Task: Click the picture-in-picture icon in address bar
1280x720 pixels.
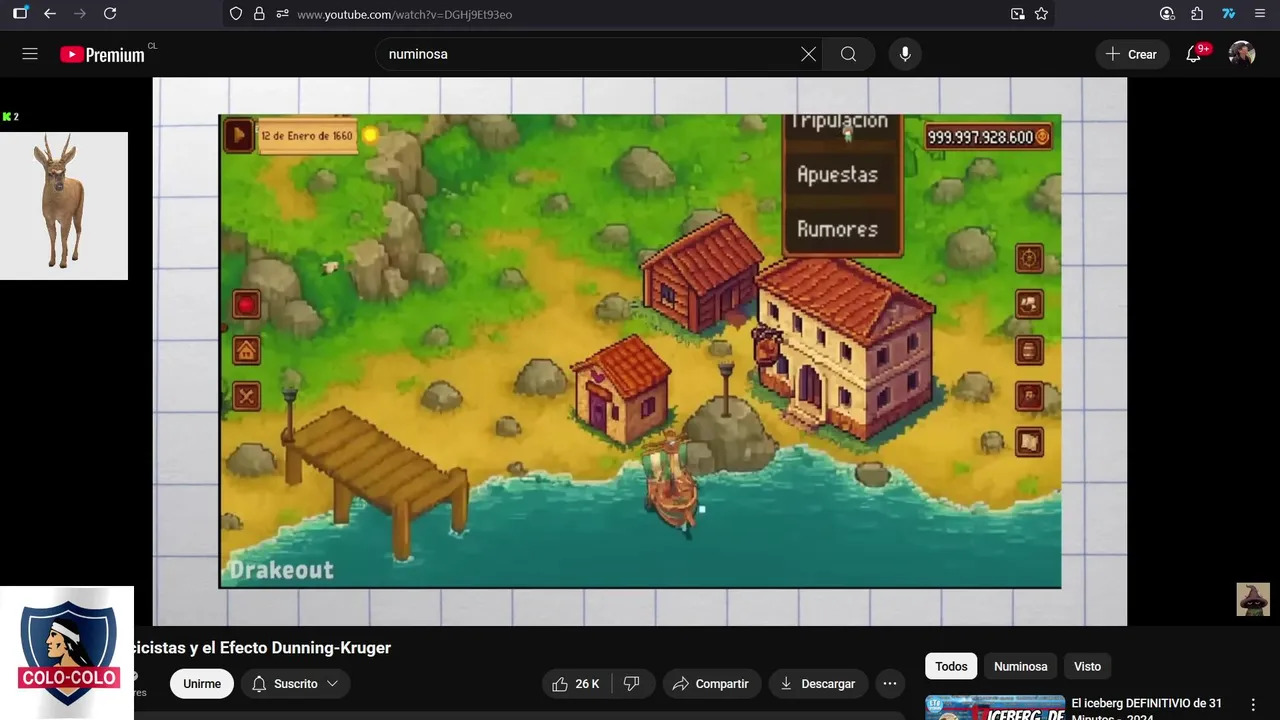Action: [1017, 14]
